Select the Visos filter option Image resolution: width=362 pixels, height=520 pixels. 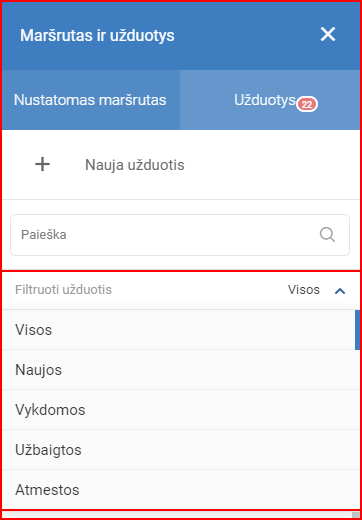(179, 330)
